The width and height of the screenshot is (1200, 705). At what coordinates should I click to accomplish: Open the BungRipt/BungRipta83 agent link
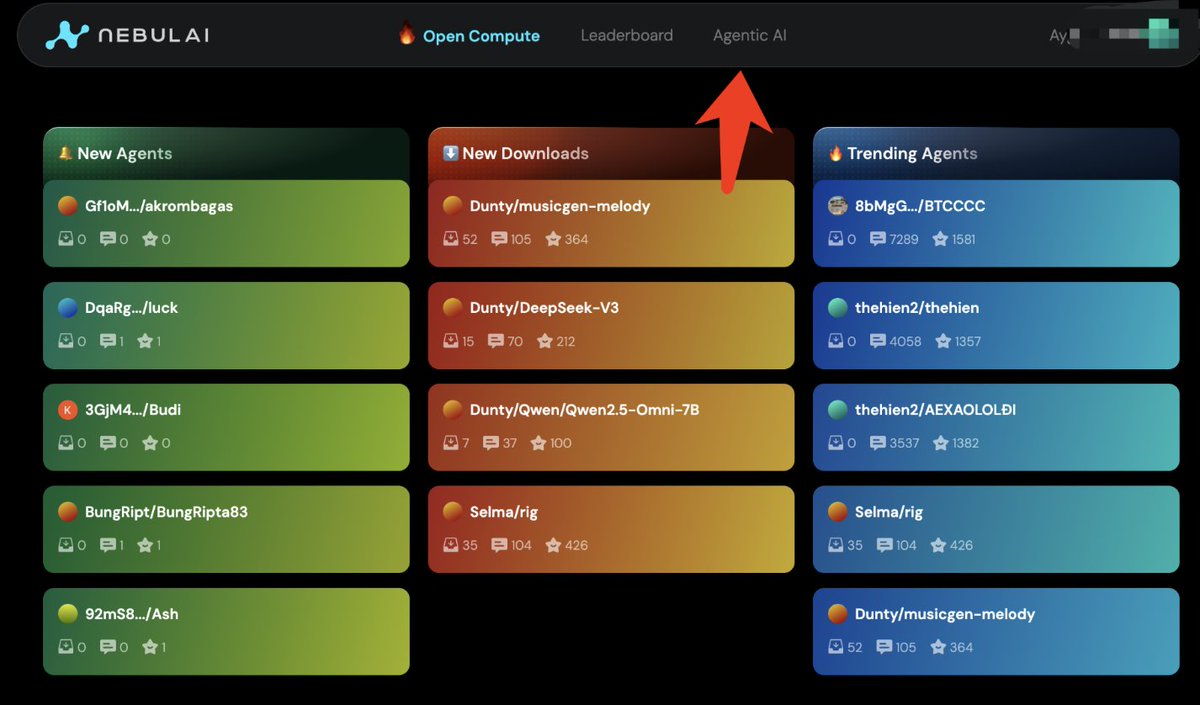pos(166,512)
